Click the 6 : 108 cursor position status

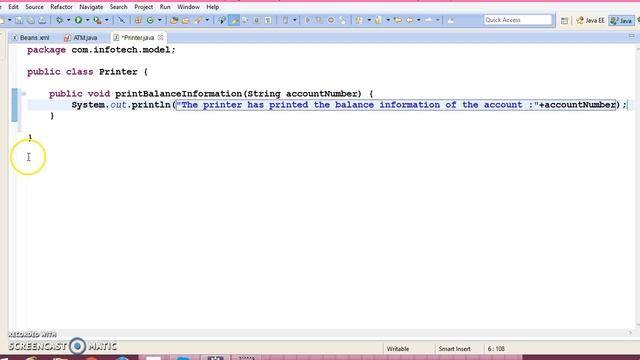pyautogui.click(x=496, y=349)
